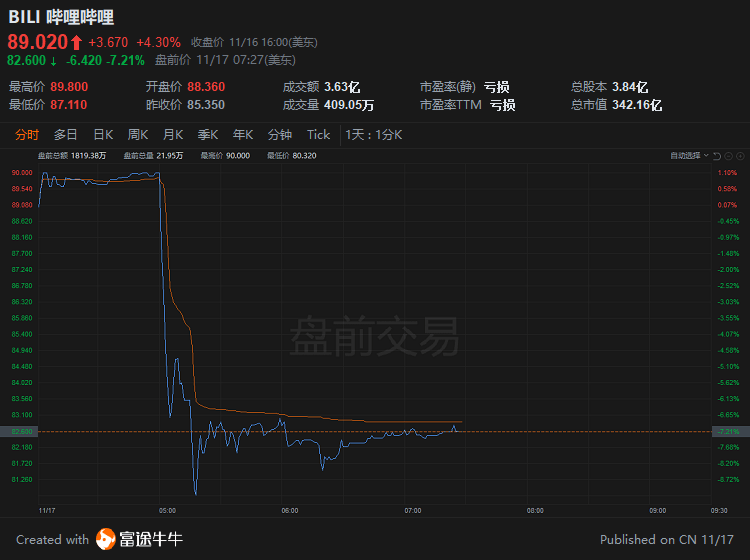Click the 05:00 time axis label
This screenshot has height=560, width=750.
pos(167,510)
